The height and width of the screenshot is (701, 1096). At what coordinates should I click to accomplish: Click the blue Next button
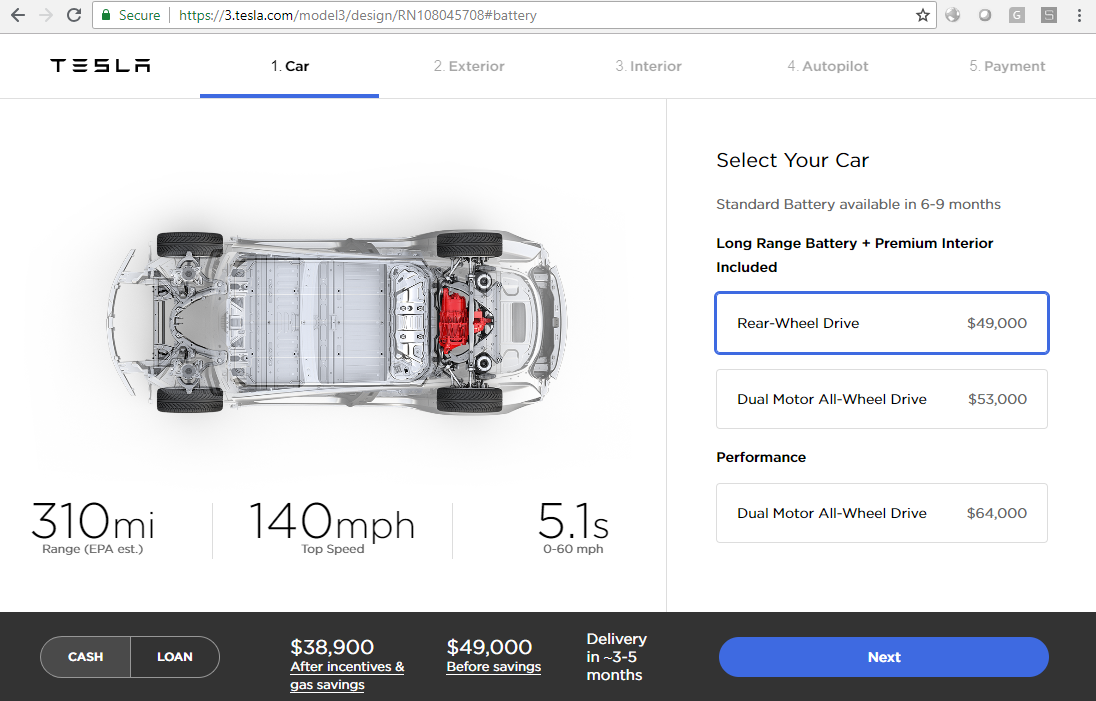point(884,657)
